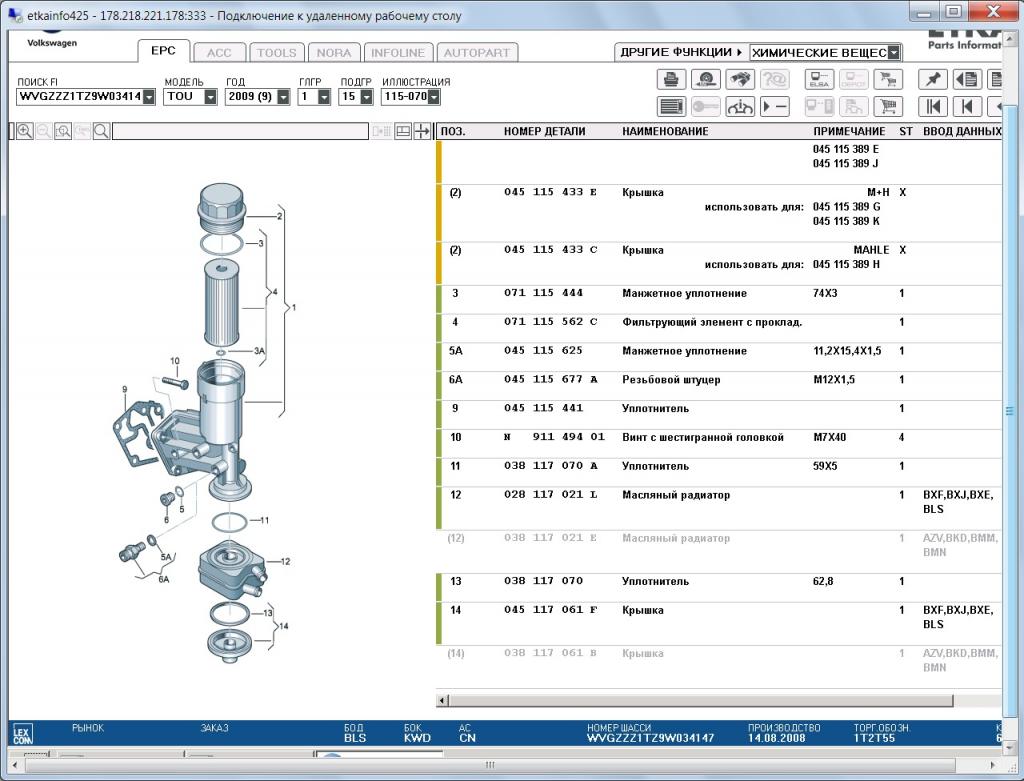Click the printer icon in the toolbar
Viewport: 1024px width, 781px height.
[x=671, y=80]
